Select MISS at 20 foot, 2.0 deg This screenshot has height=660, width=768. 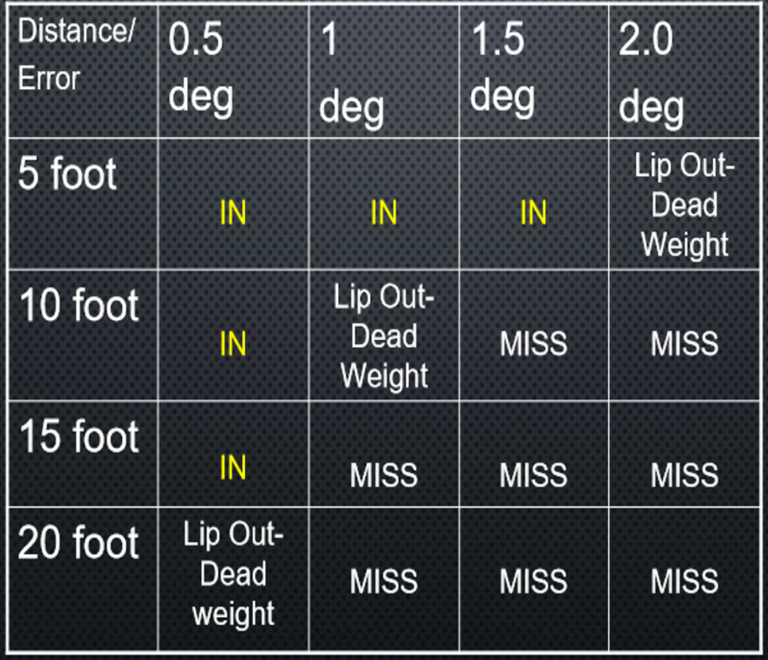684,581
